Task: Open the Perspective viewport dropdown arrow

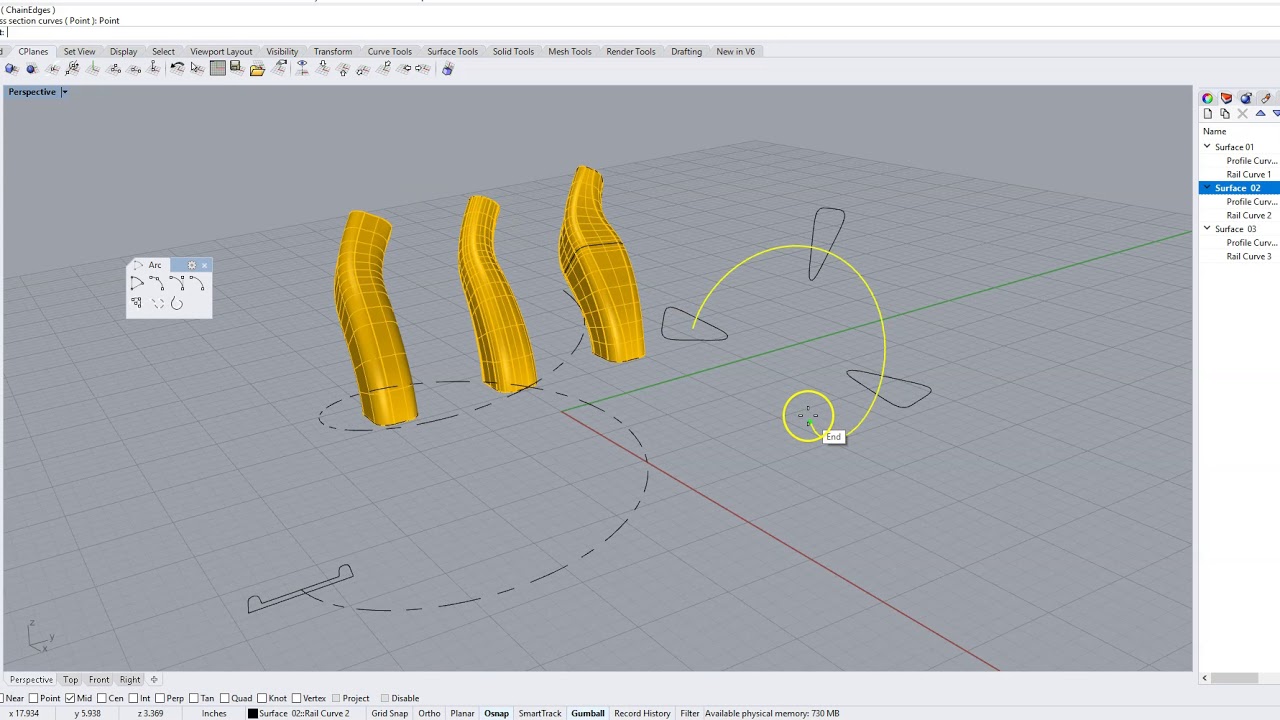Action: [64, 92]
